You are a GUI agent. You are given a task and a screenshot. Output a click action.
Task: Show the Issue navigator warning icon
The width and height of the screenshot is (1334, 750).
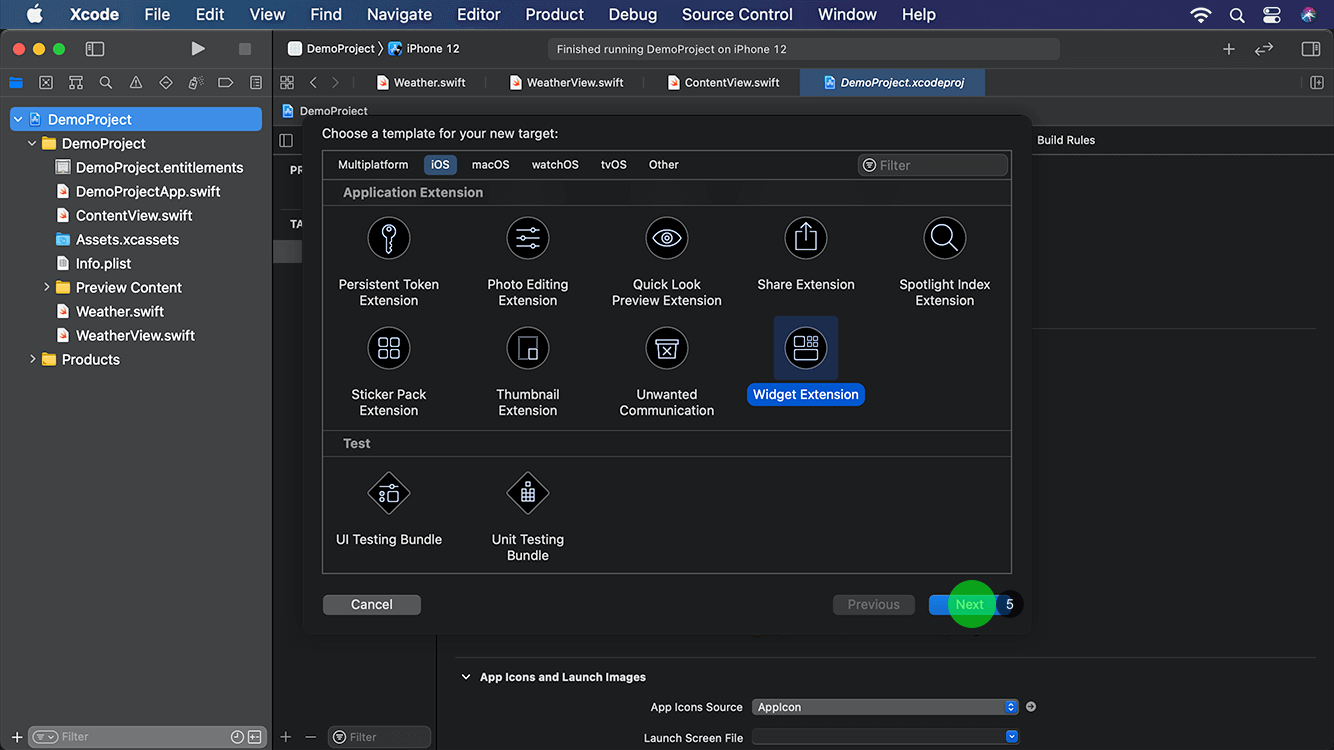click(136, 83)
